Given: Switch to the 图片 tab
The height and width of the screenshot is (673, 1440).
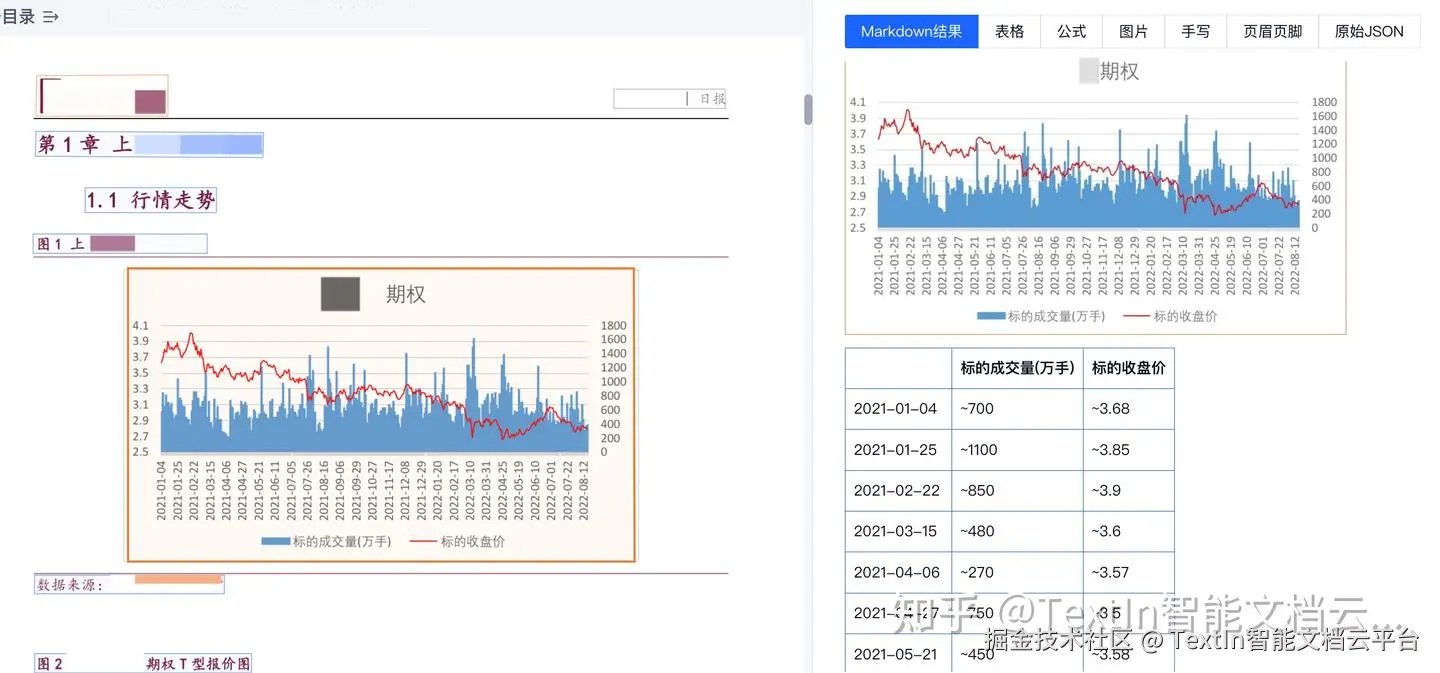Looking at the screenshot, I should click(1133, 31).
